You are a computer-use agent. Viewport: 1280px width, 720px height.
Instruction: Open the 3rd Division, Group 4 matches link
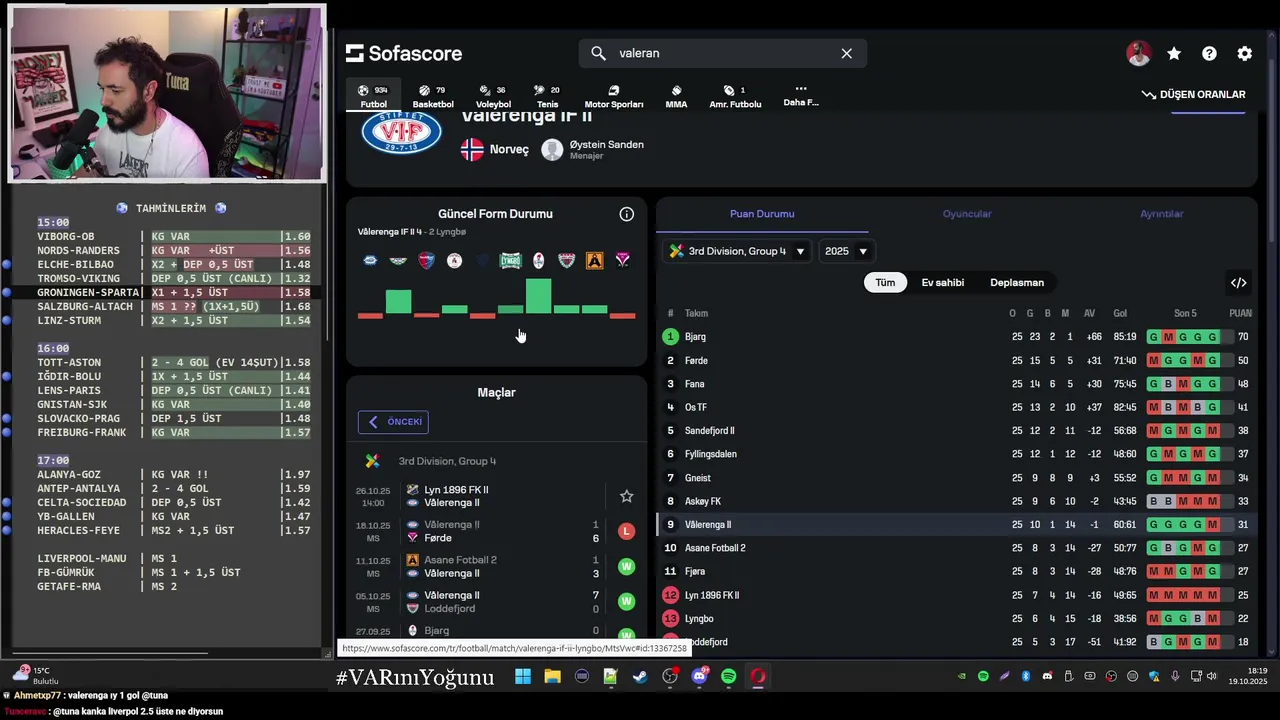point(447,461)
